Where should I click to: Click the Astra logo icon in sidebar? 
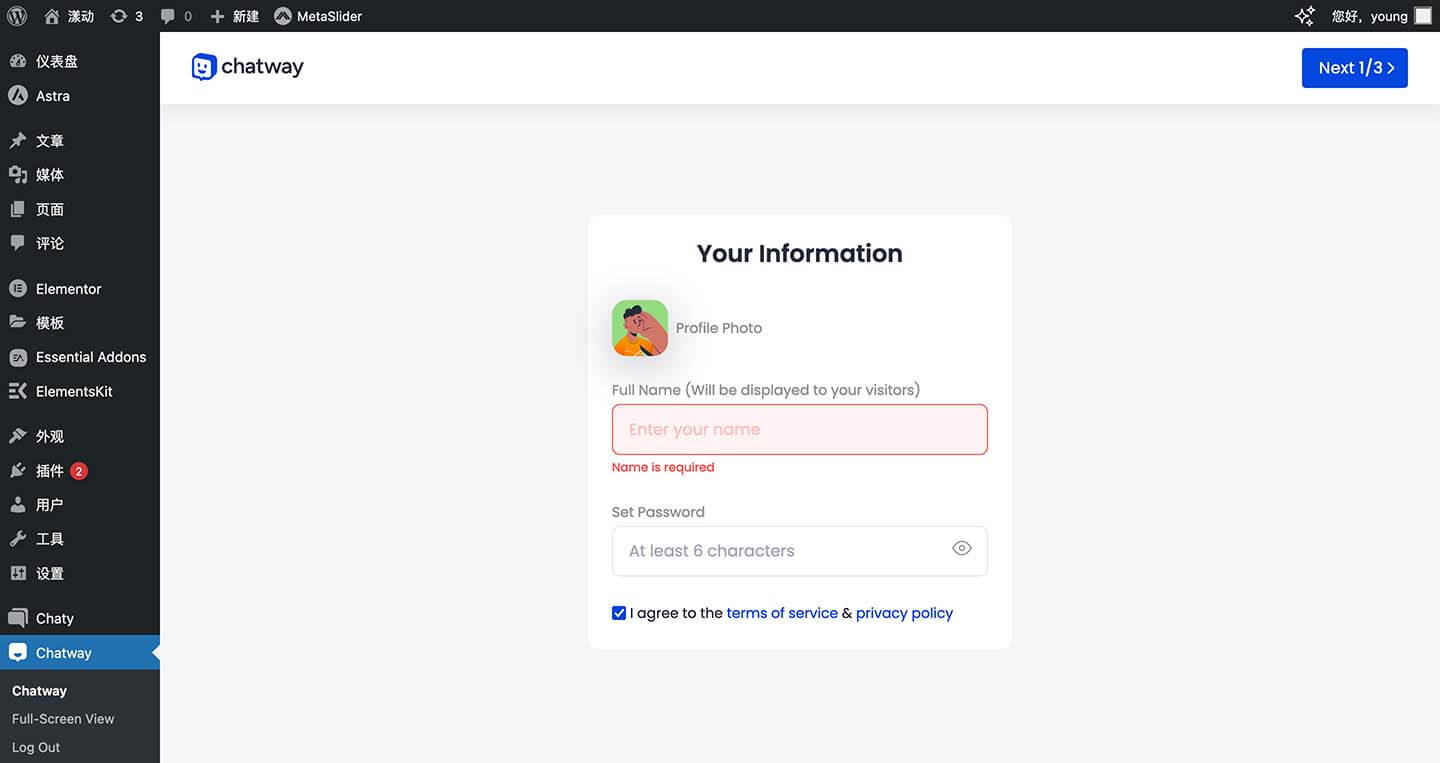(17, 96)
